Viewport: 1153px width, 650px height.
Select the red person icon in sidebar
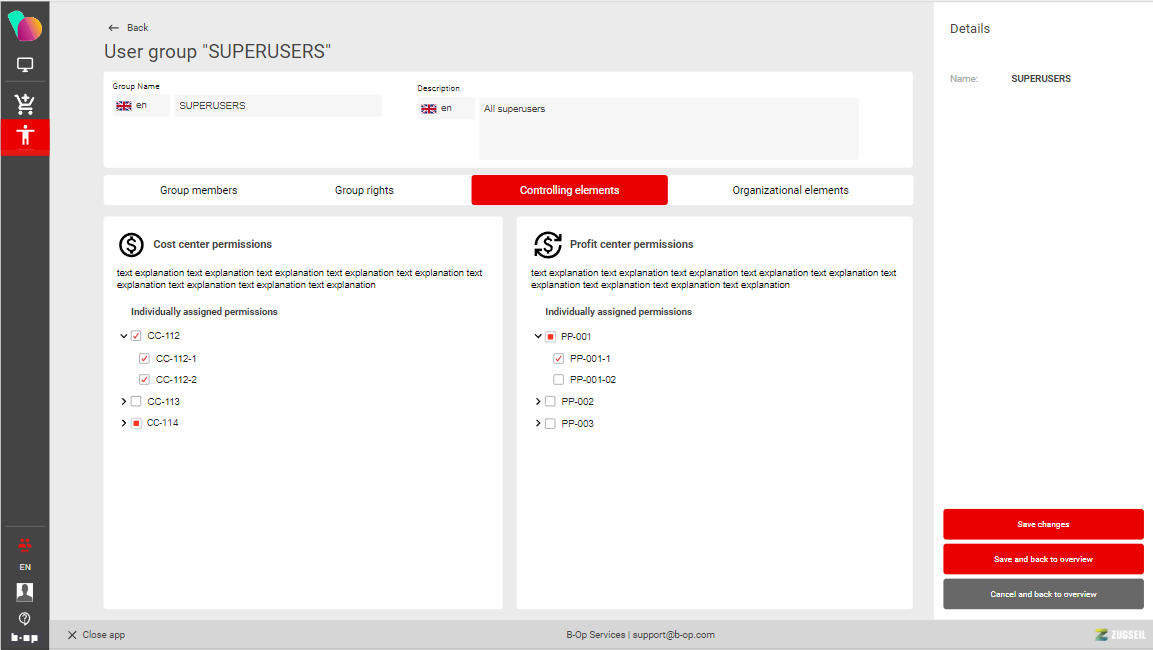(x=25, y=136)
